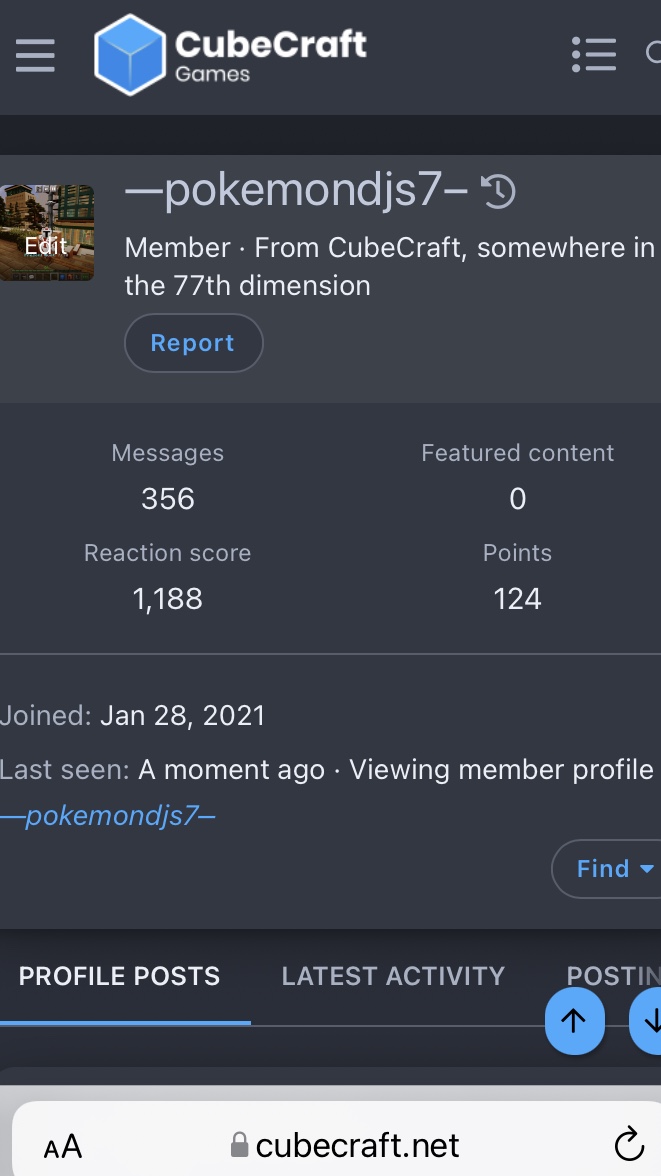
Task: Expand the Find dropdown
Action: [609, 868]
